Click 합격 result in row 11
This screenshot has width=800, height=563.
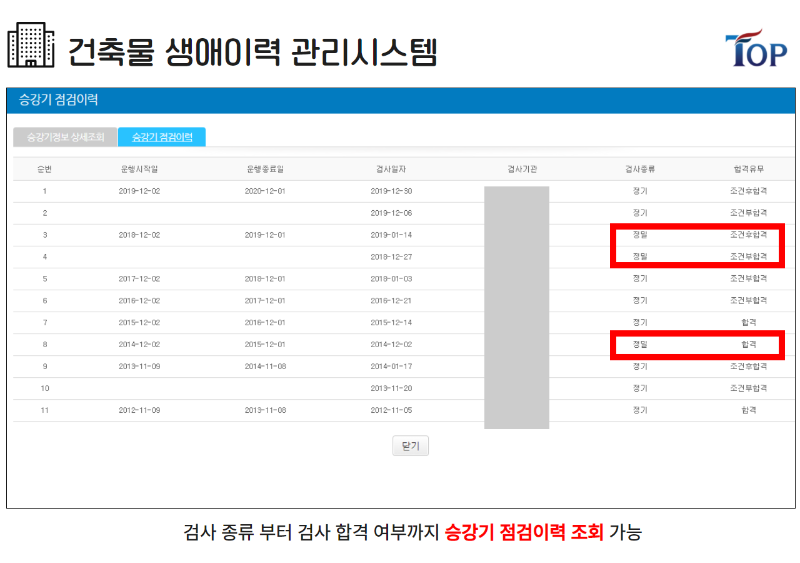748,410
